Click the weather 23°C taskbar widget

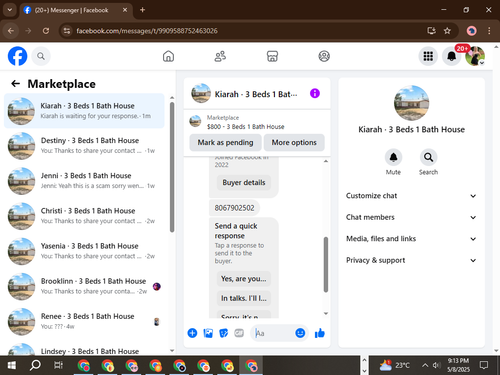click(395, 365)
